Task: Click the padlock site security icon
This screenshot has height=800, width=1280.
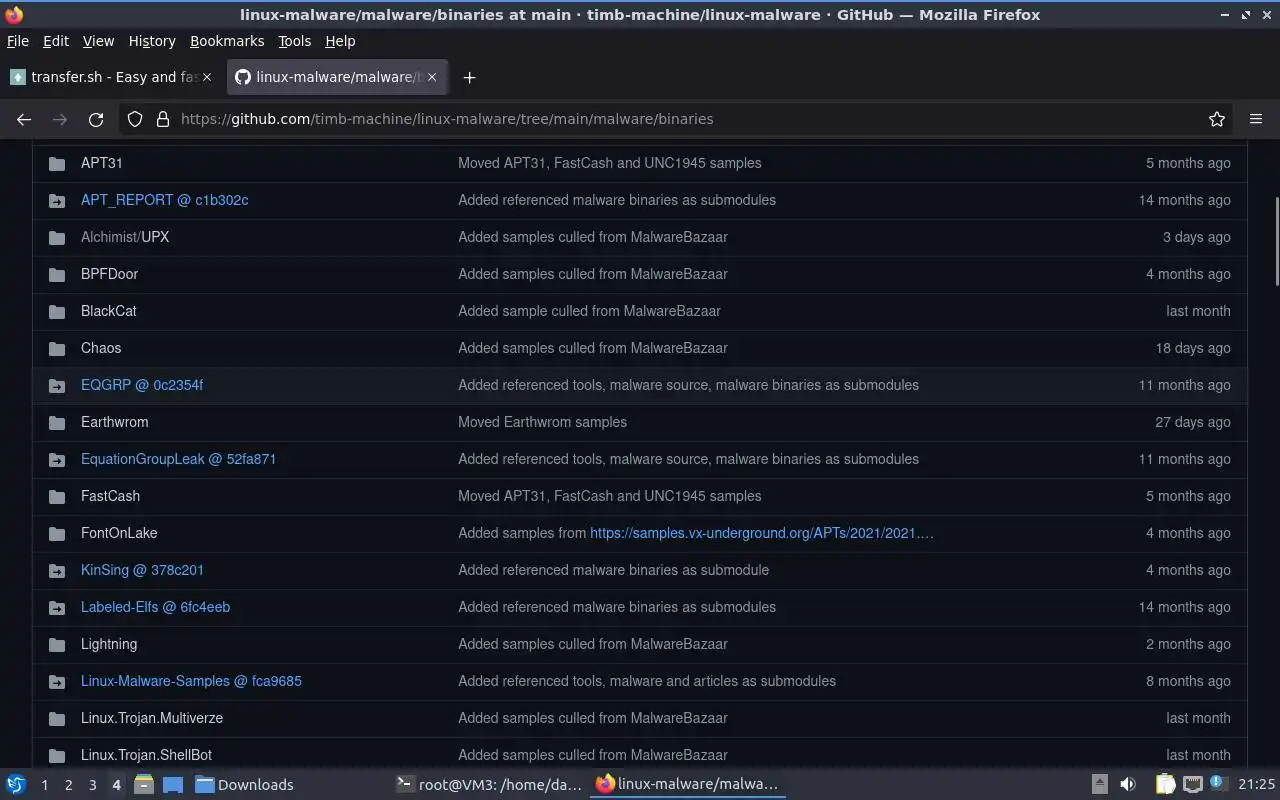Action: pos(163,119)
